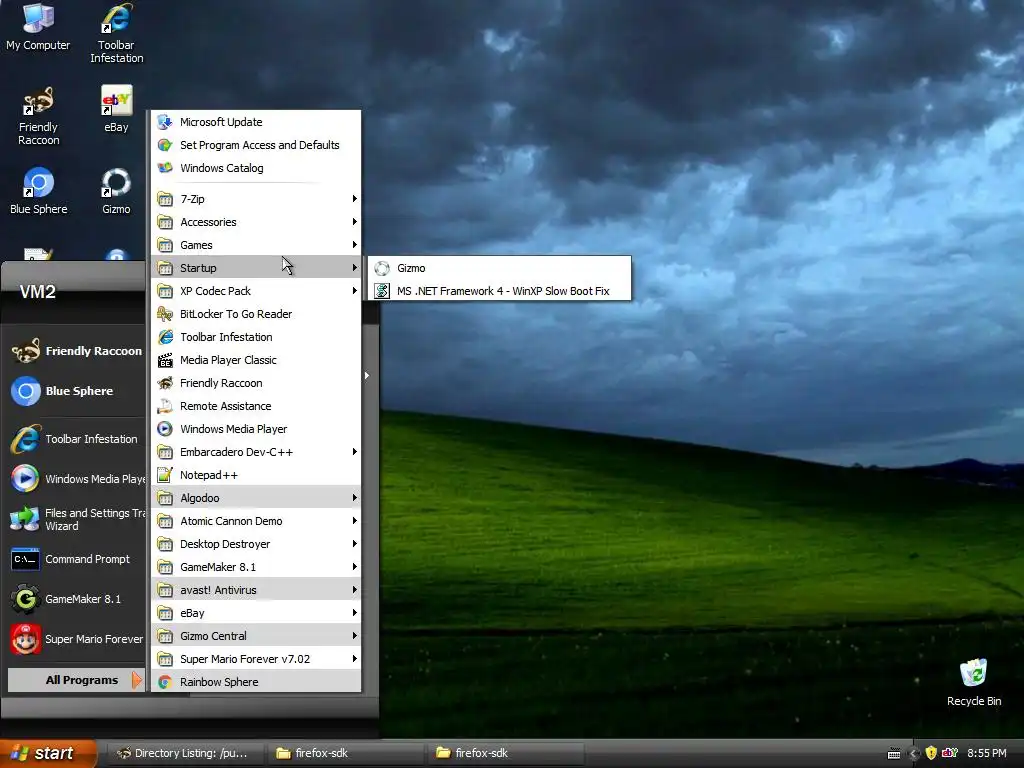The image size is (1024, 768).
Task: Launch Toolbar Infestation desktop shortcut
Action: coord(116,33)
